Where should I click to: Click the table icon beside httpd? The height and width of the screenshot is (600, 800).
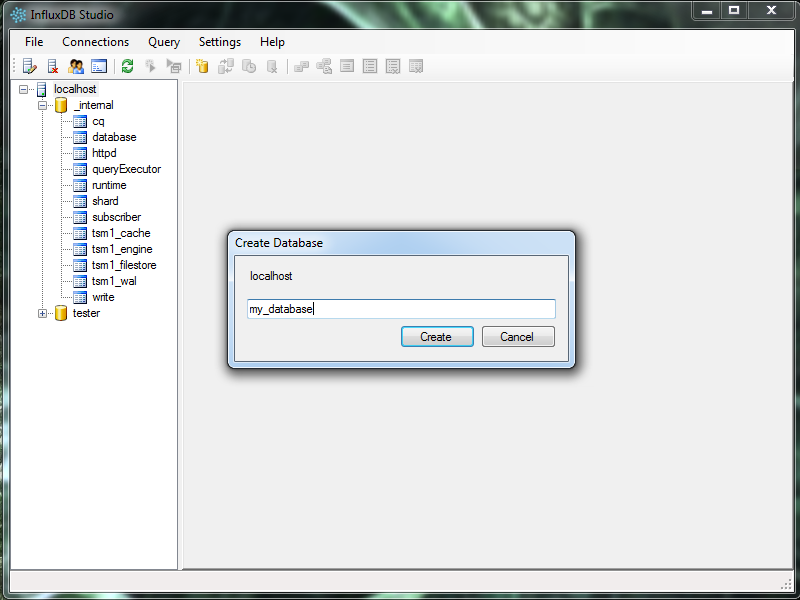(80, 154)
